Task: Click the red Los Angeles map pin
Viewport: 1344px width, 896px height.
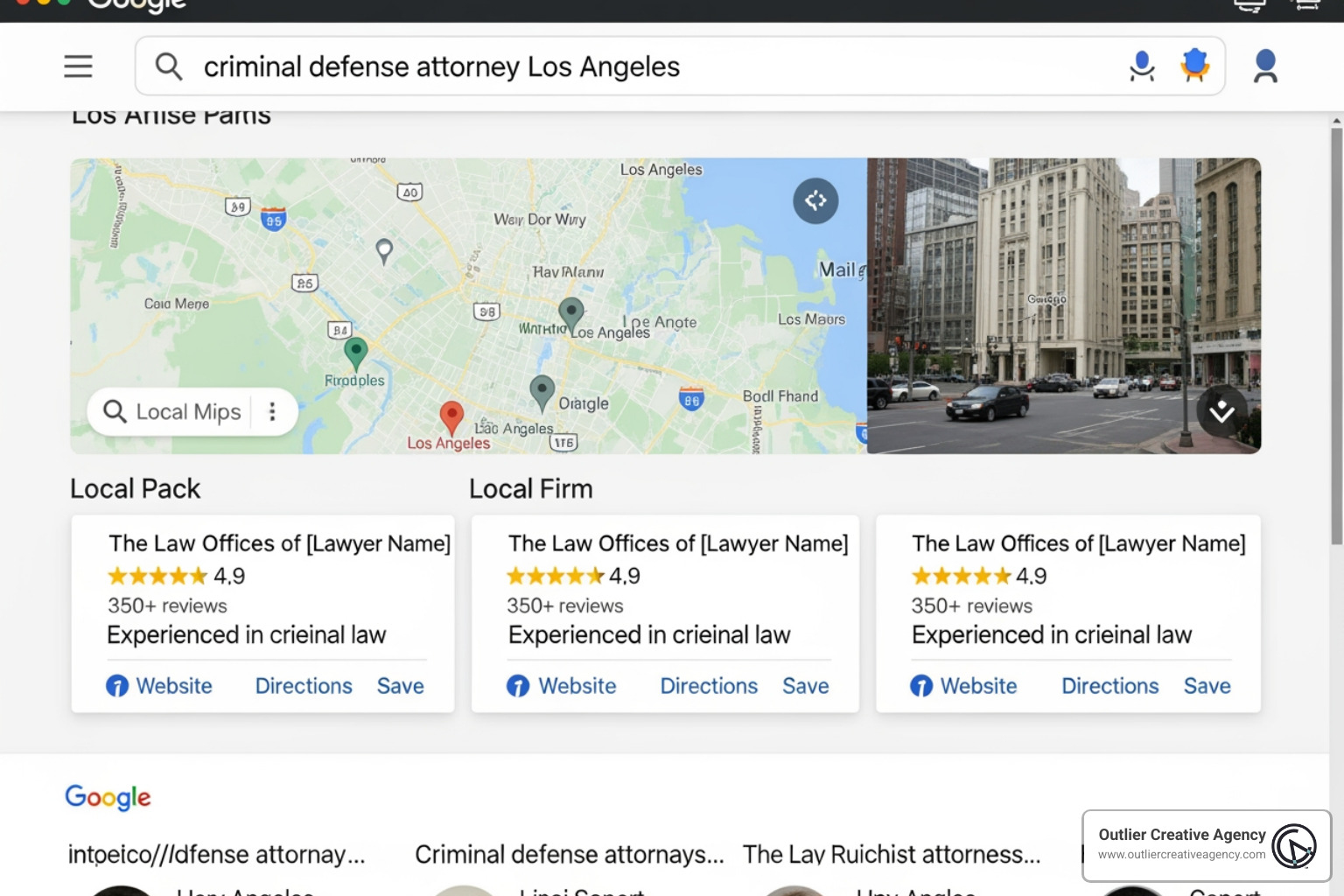Action: (x=451, y=418)
